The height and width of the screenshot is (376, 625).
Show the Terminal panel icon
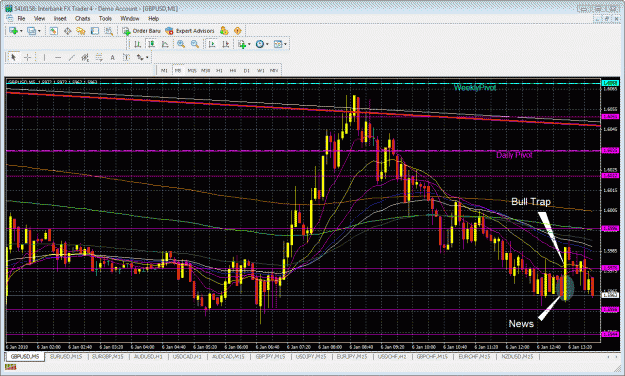94,31
